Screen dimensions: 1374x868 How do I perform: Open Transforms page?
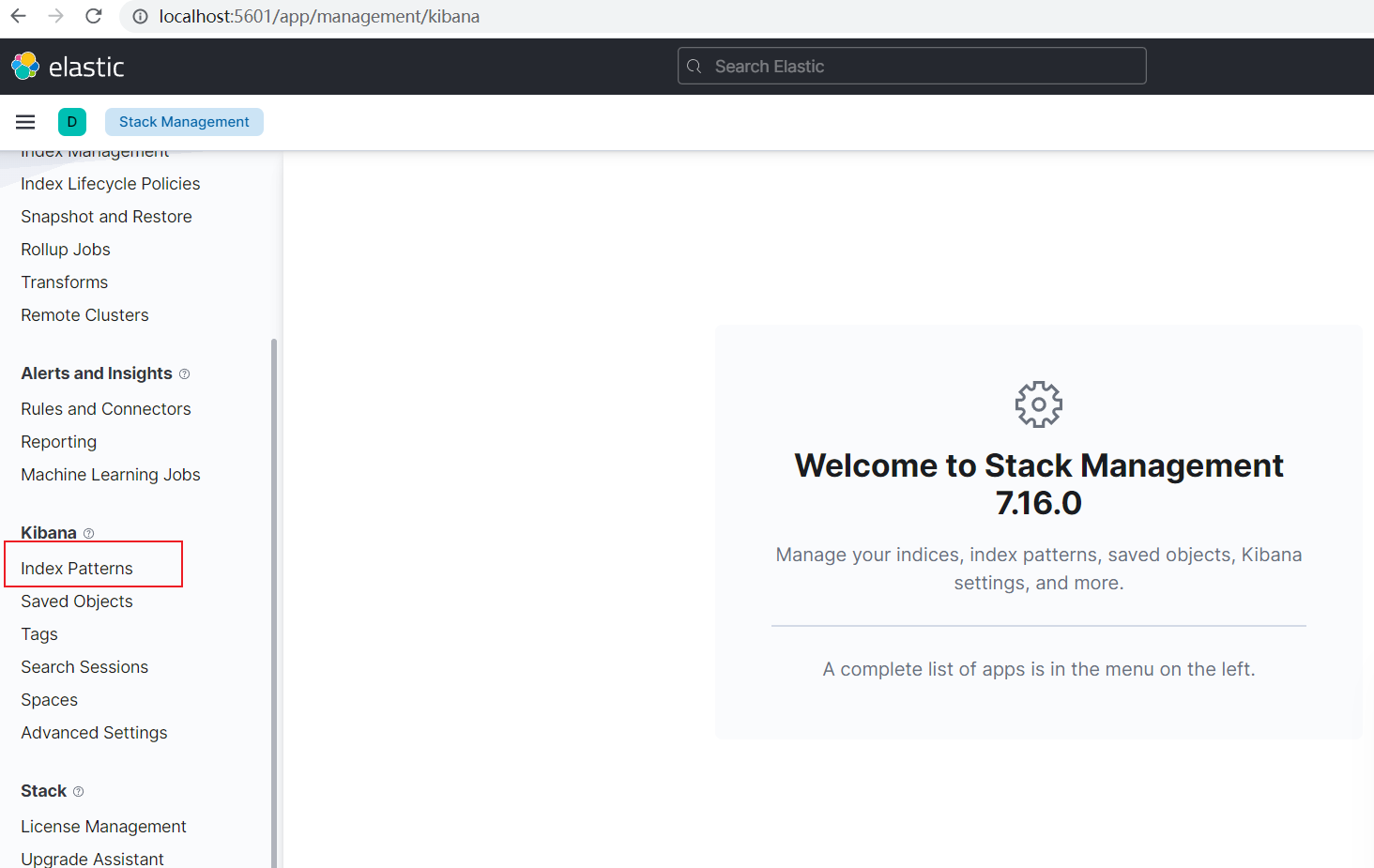[65, 282]
